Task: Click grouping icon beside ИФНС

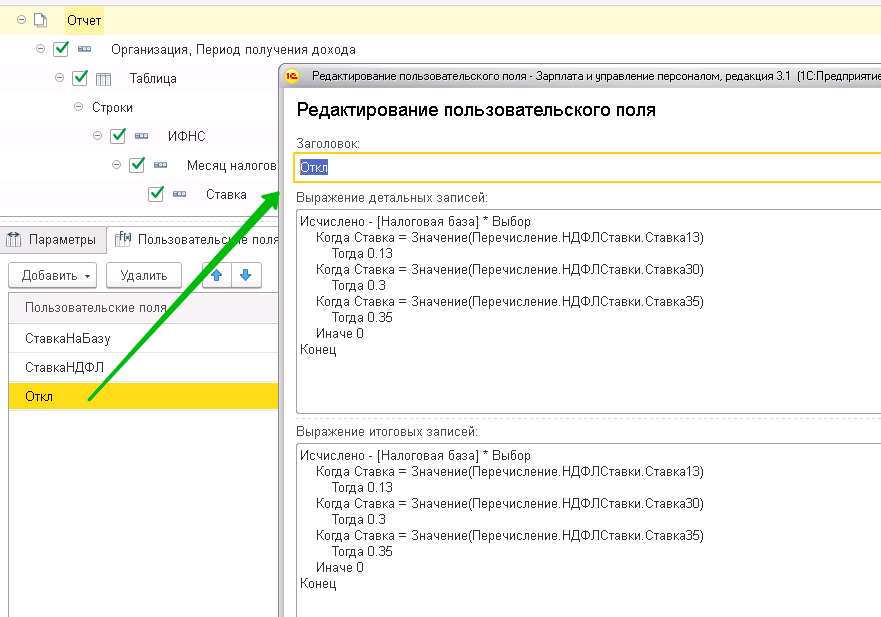Action: point(142,136)
